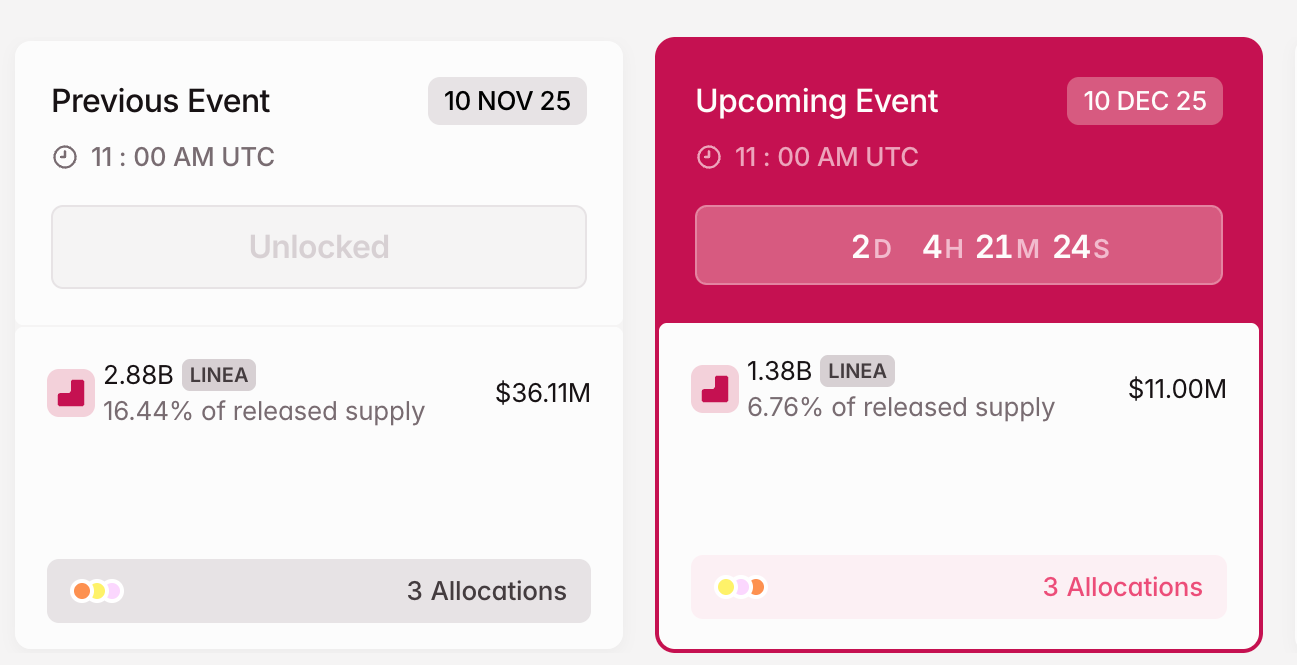Click the countdown timer on Upcoming Event
1297x665 pixels.
tap(959, 245)
